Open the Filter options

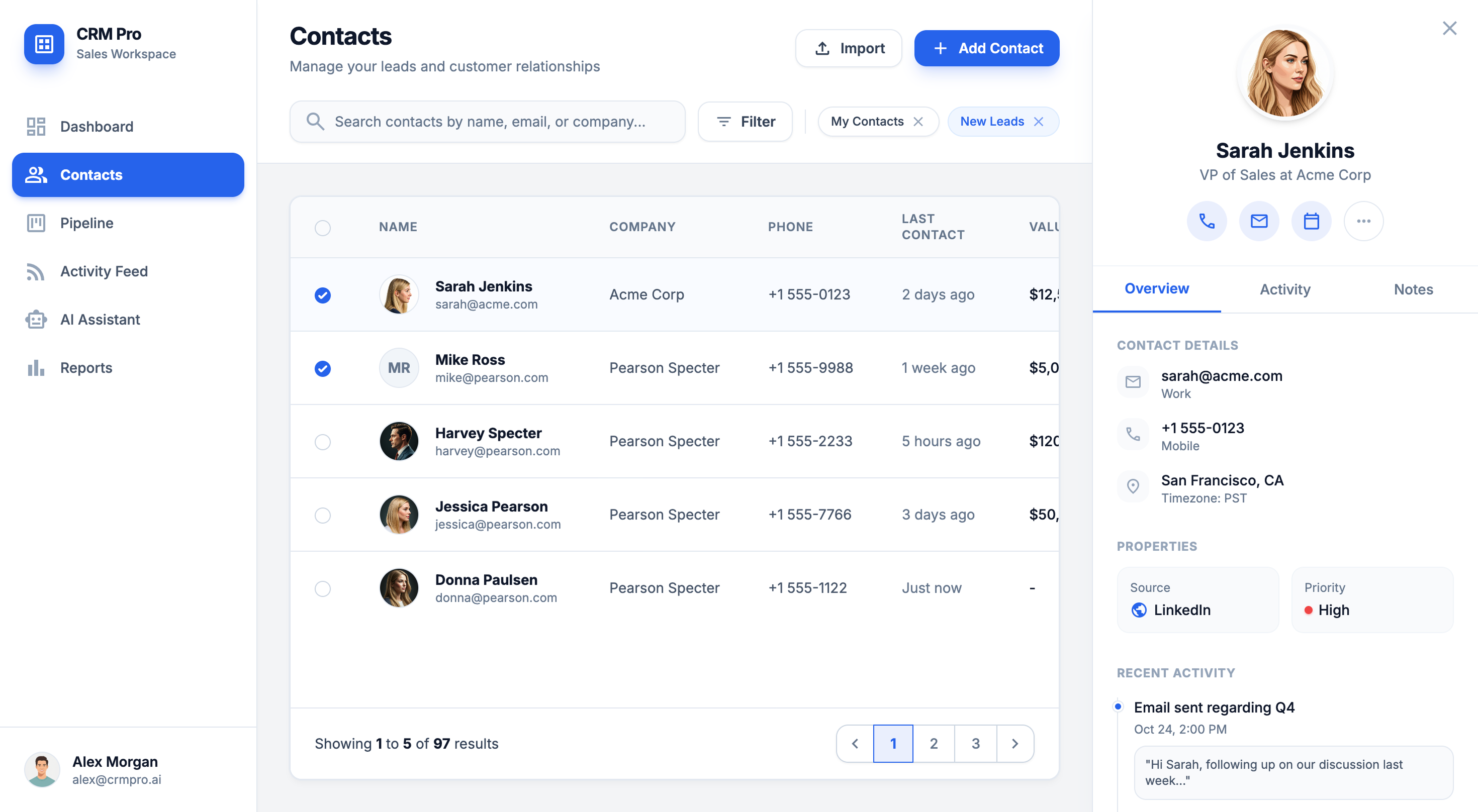click(745, 122)
